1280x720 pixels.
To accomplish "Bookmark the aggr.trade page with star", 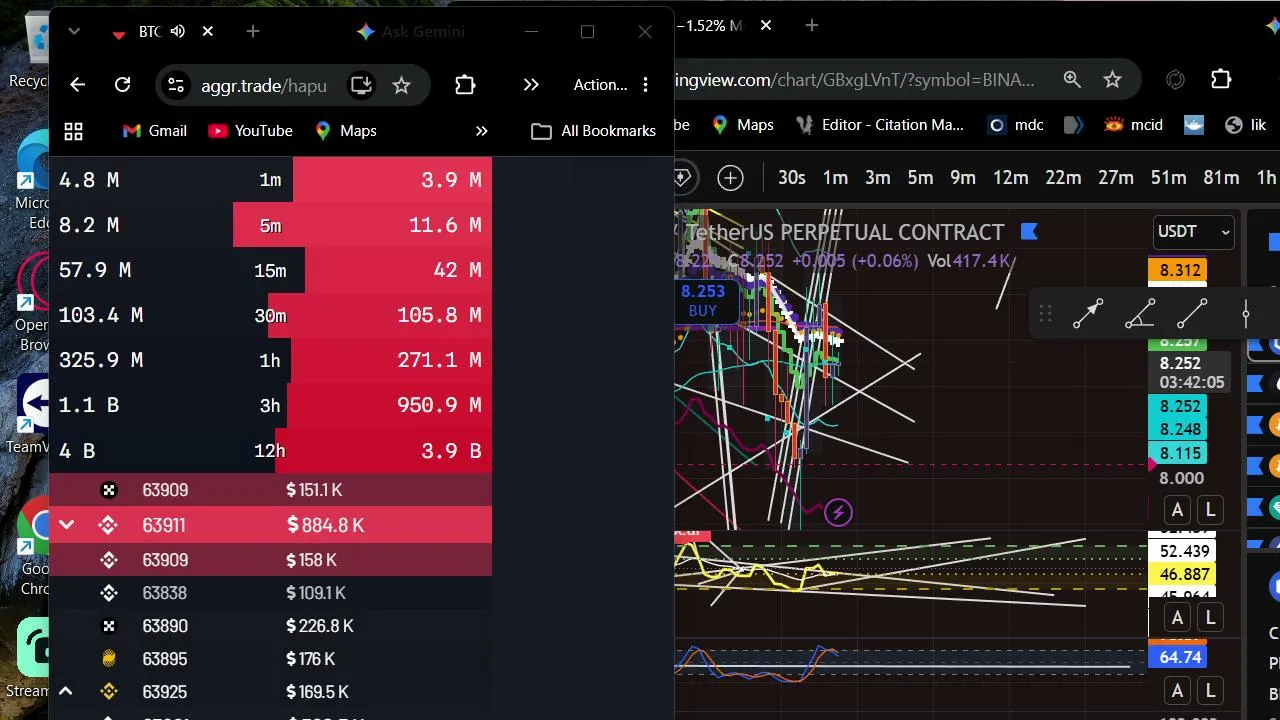I will coord(401,85).
